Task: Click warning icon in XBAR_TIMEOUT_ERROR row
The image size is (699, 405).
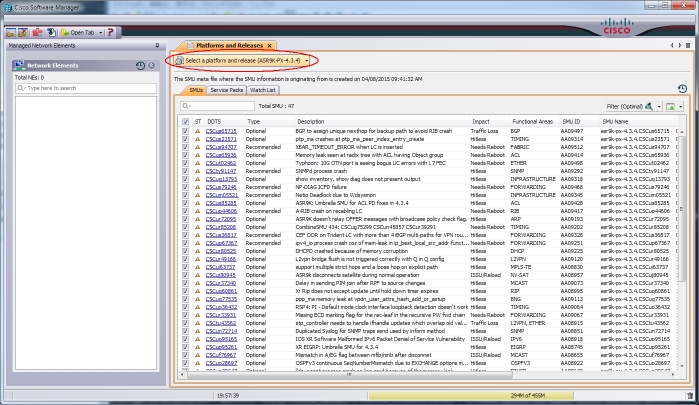Action: pos(197,147)
